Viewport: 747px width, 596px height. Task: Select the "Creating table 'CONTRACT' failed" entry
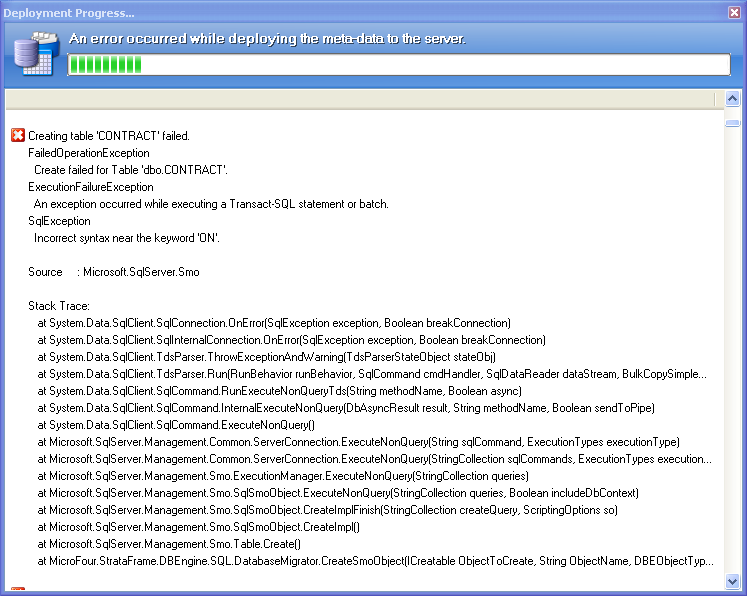[x=109, y=136]
